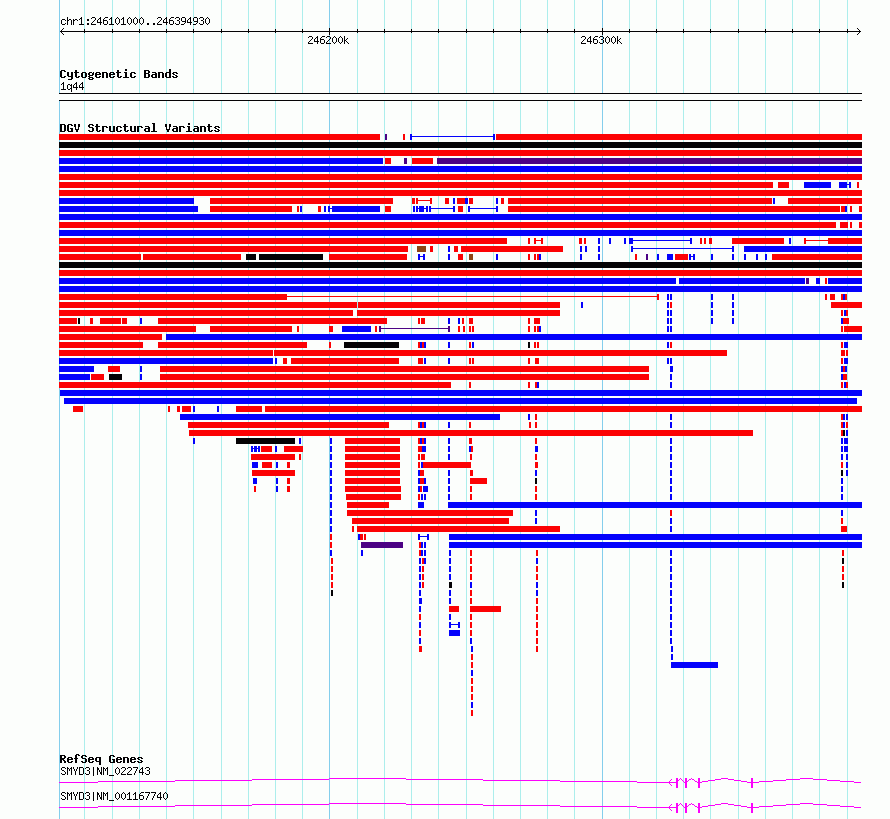
Task: Select the SMYD3|NM_001167740 gene label
Action: tap(114, 796)
